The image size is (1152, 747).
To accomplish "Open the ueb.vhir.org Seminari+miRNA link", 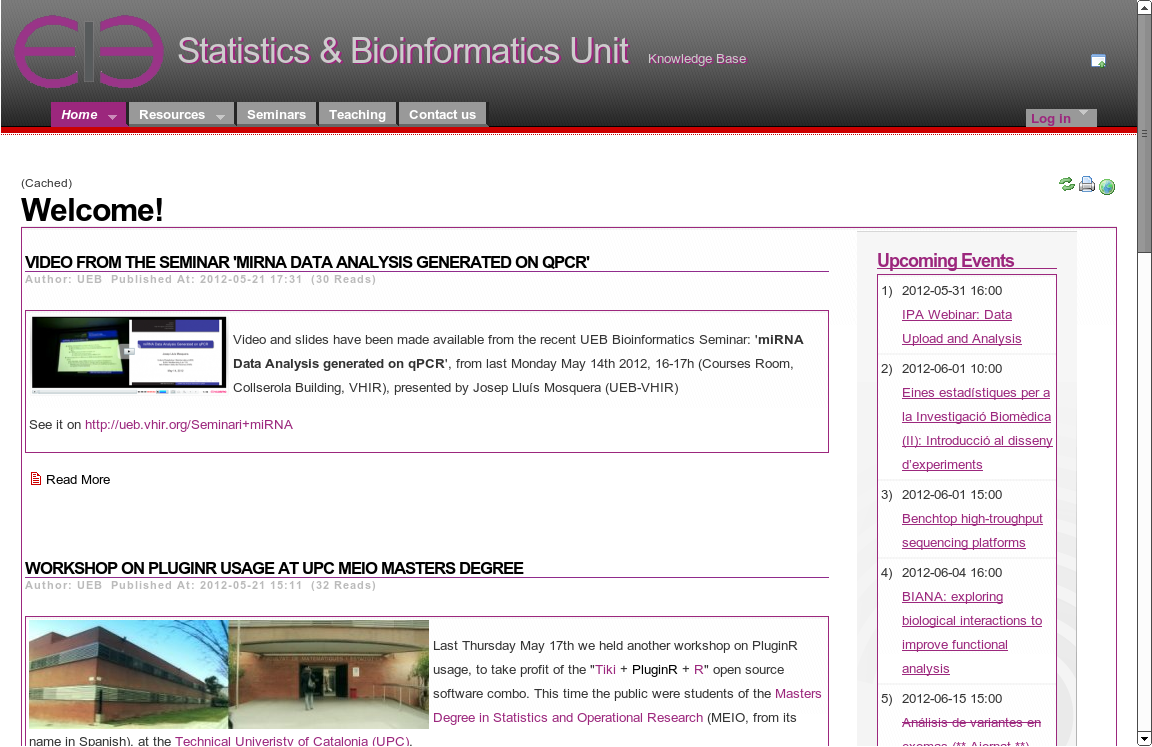I will point(188,424).
